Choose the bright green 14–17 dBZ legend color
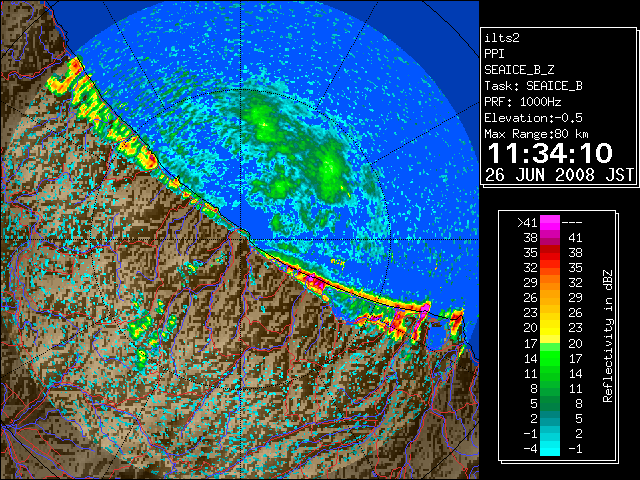The image size is (640, 480). [550, 358]
